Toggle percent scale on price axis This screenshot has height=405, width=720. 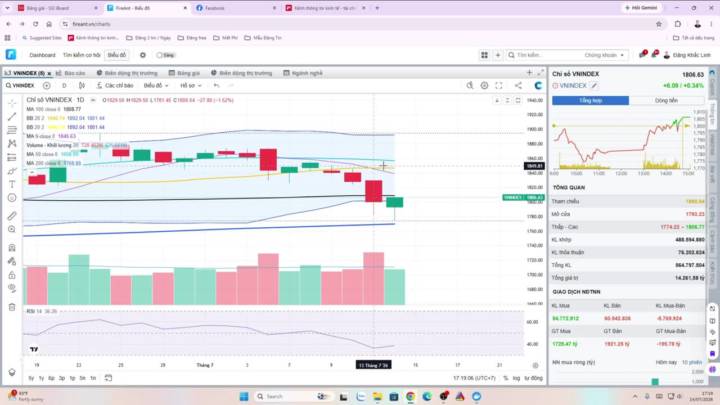point(506,378)
